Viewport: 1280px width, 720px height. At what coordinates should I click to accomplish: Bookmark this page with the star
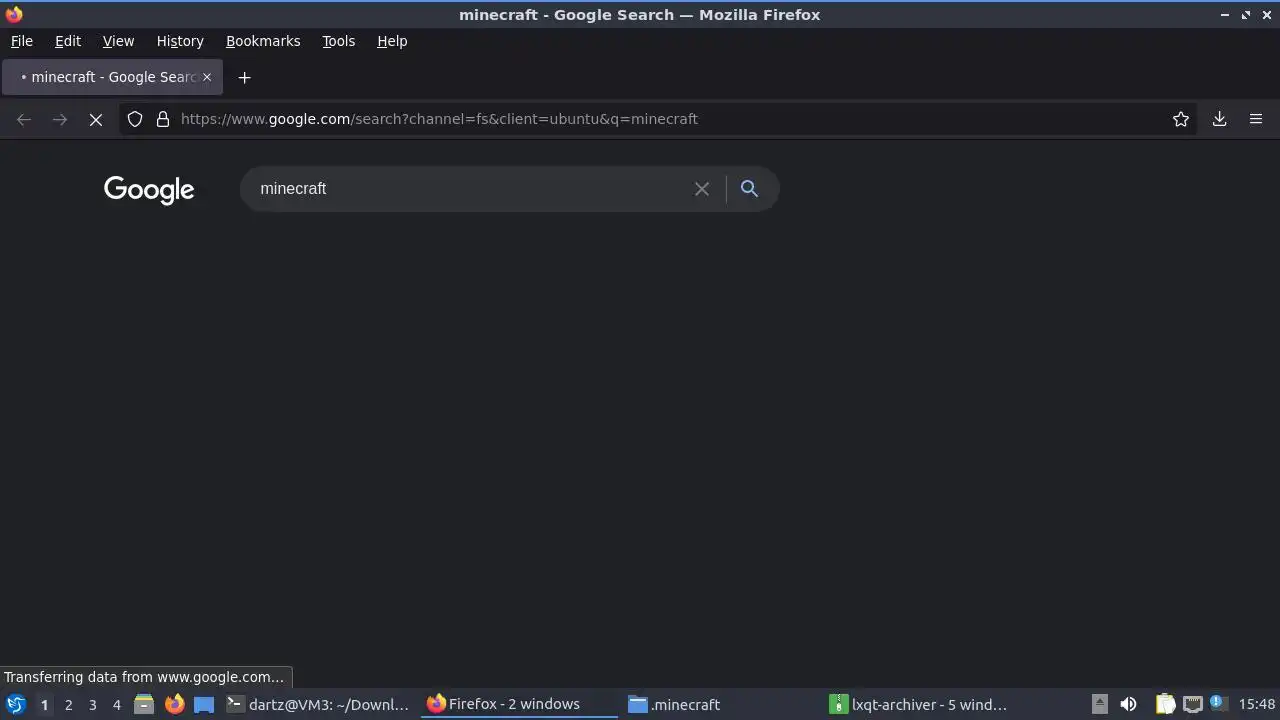pyautogui.click(x=1181, y=119)
